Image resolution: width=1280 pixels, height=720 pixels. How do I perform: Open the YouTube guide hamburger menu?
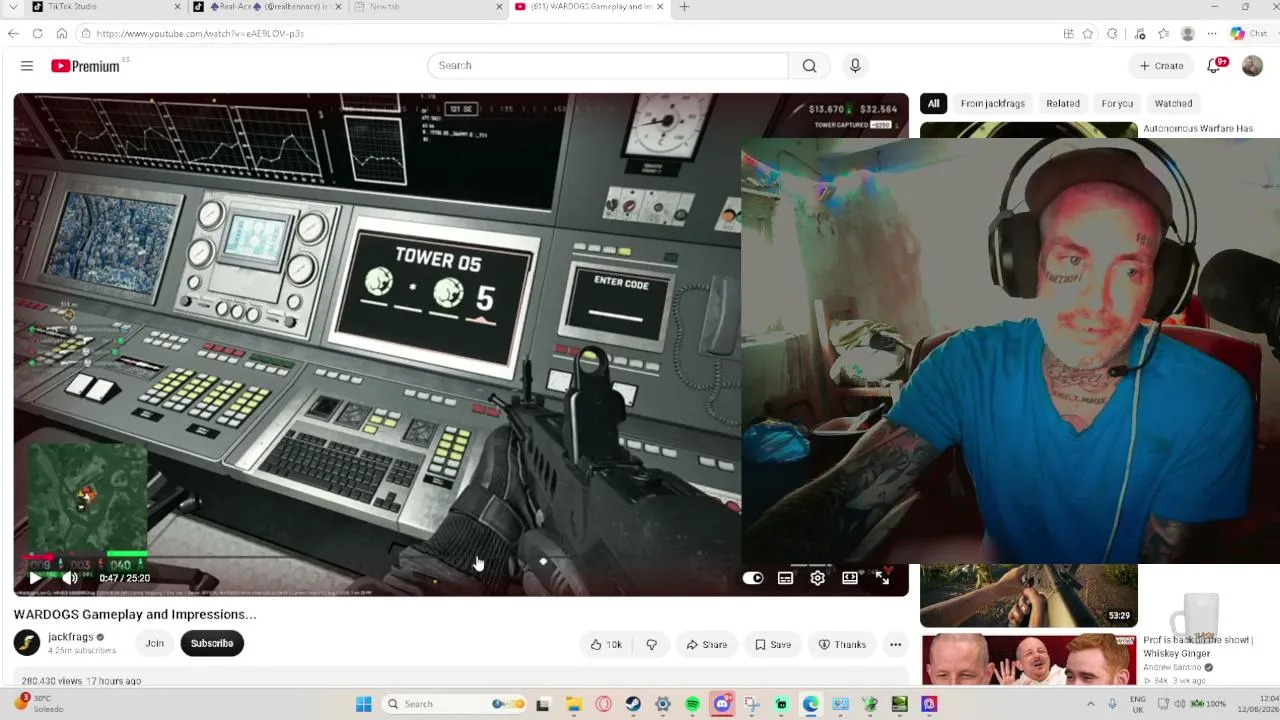27,66
